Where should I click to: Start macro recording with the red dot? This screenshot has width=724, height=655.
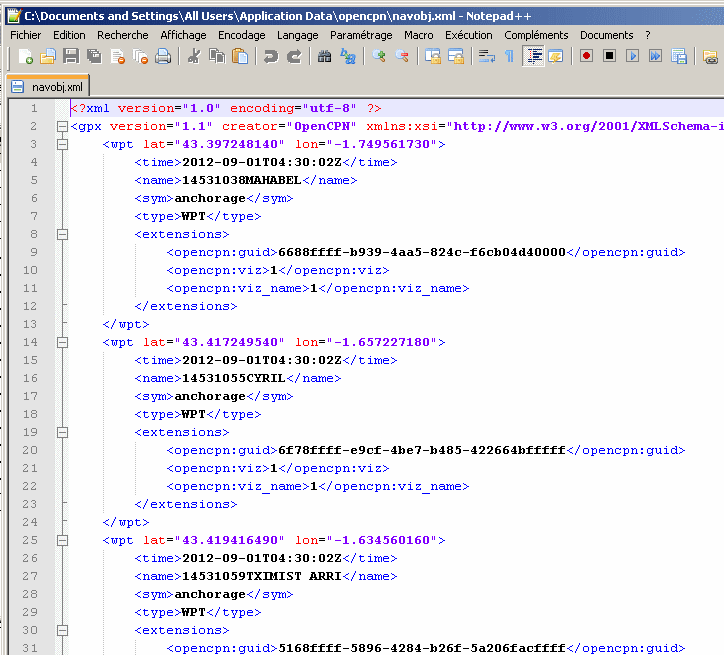pyautogui.click(x=587, y=57)
